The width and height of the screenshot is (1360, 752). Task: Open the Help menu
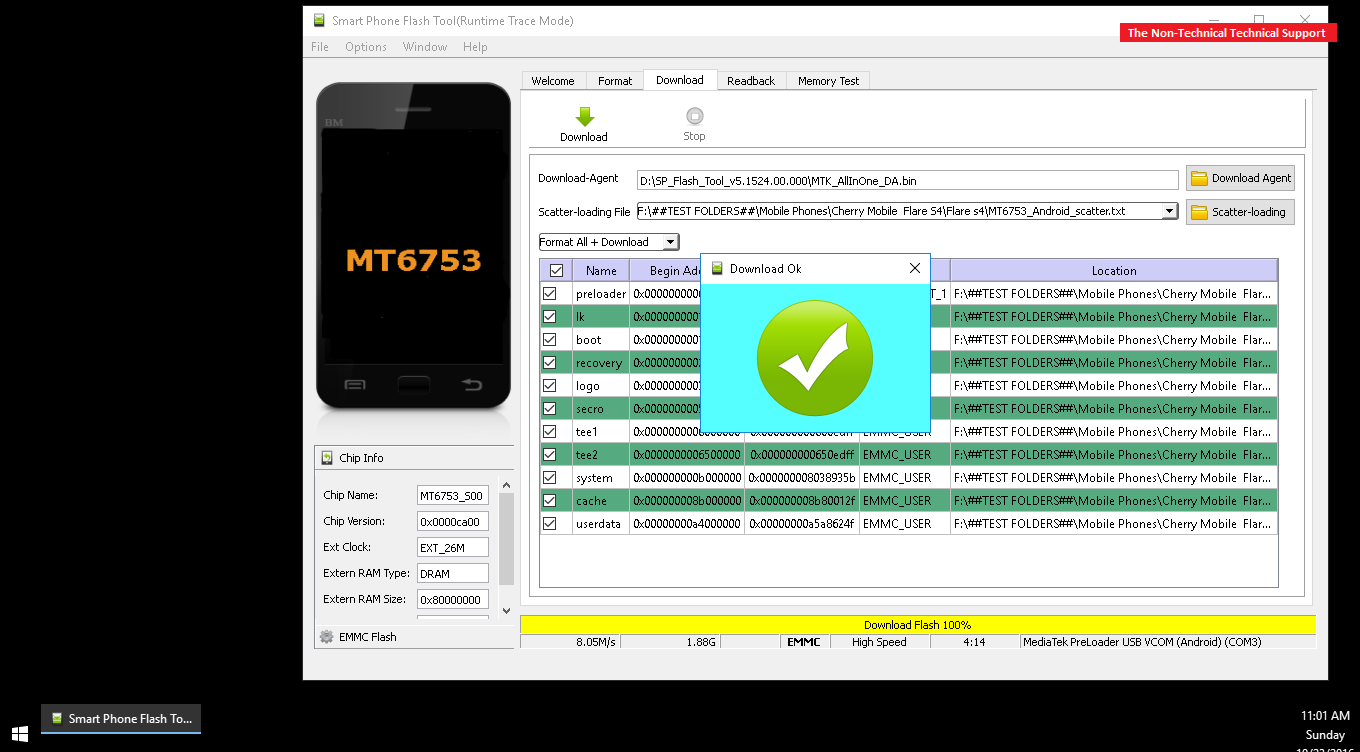(x=475, y=47)
